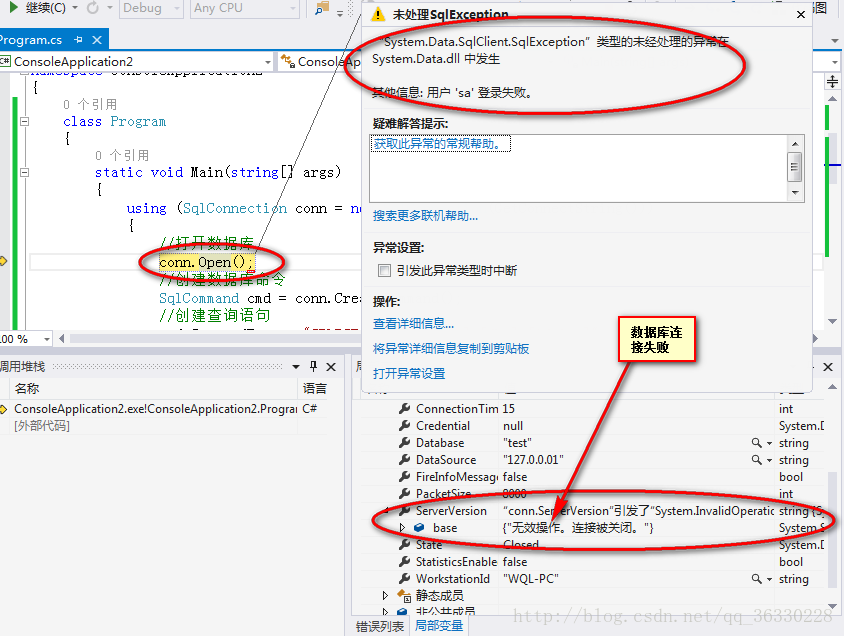Pin the call stack panel

[x=313, y=366]
